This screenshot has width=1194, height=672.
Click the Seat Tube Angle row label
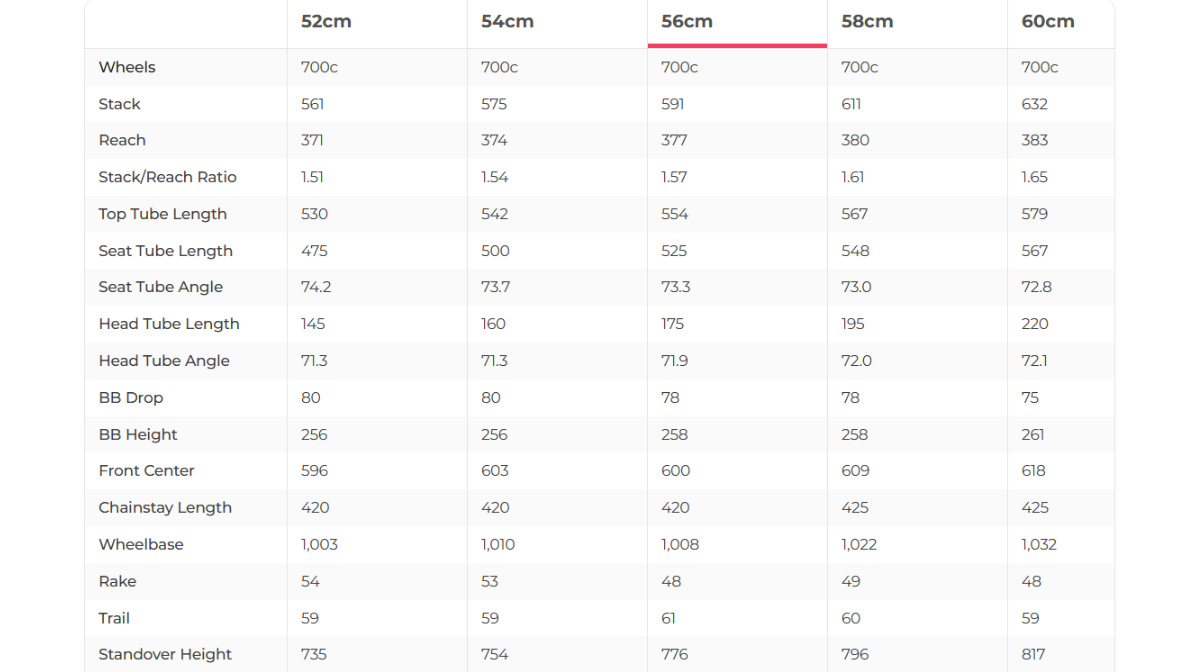click(x=160, y=287)
